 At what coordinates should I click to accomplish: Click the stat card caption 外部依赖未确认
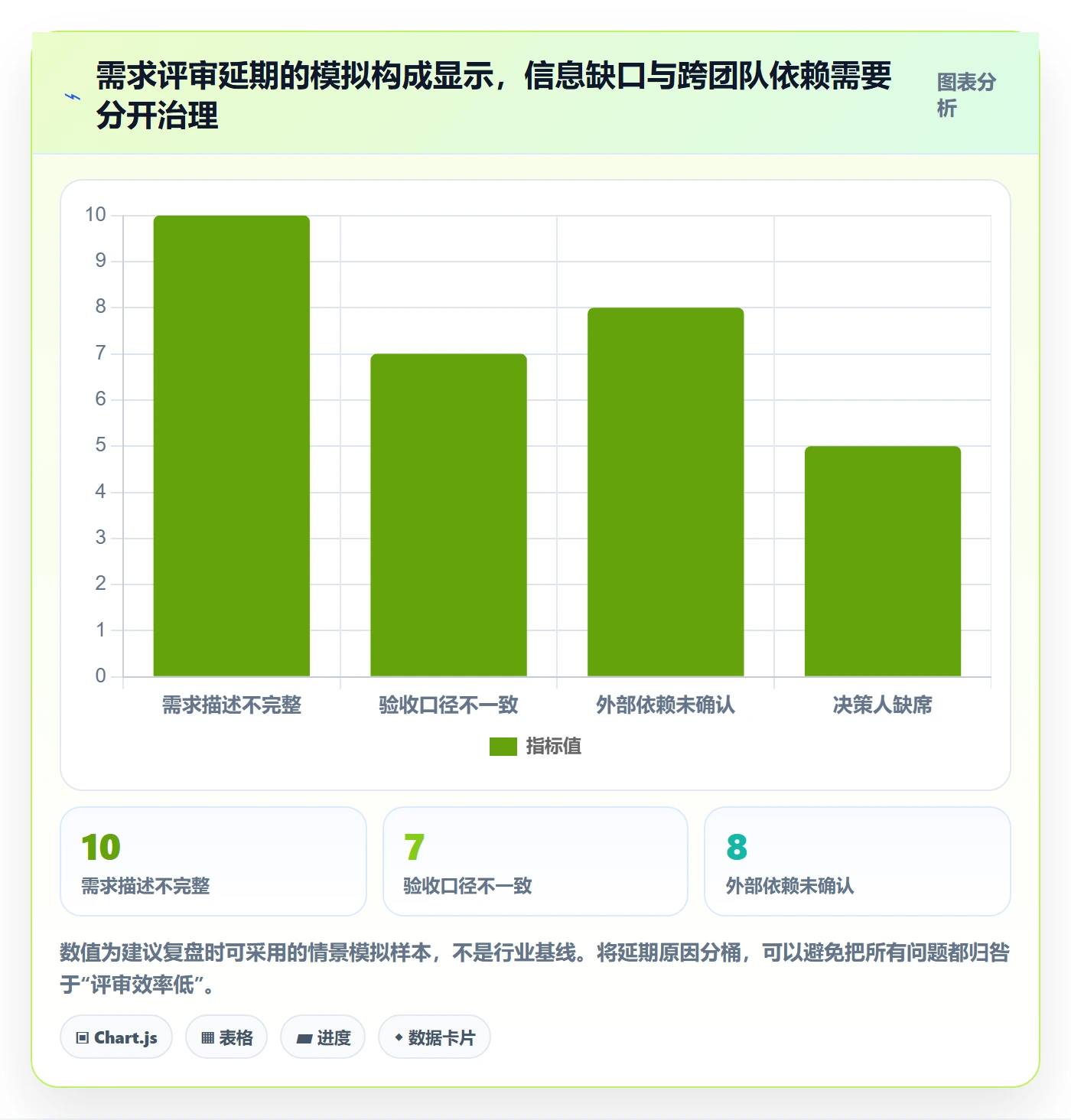789,886
